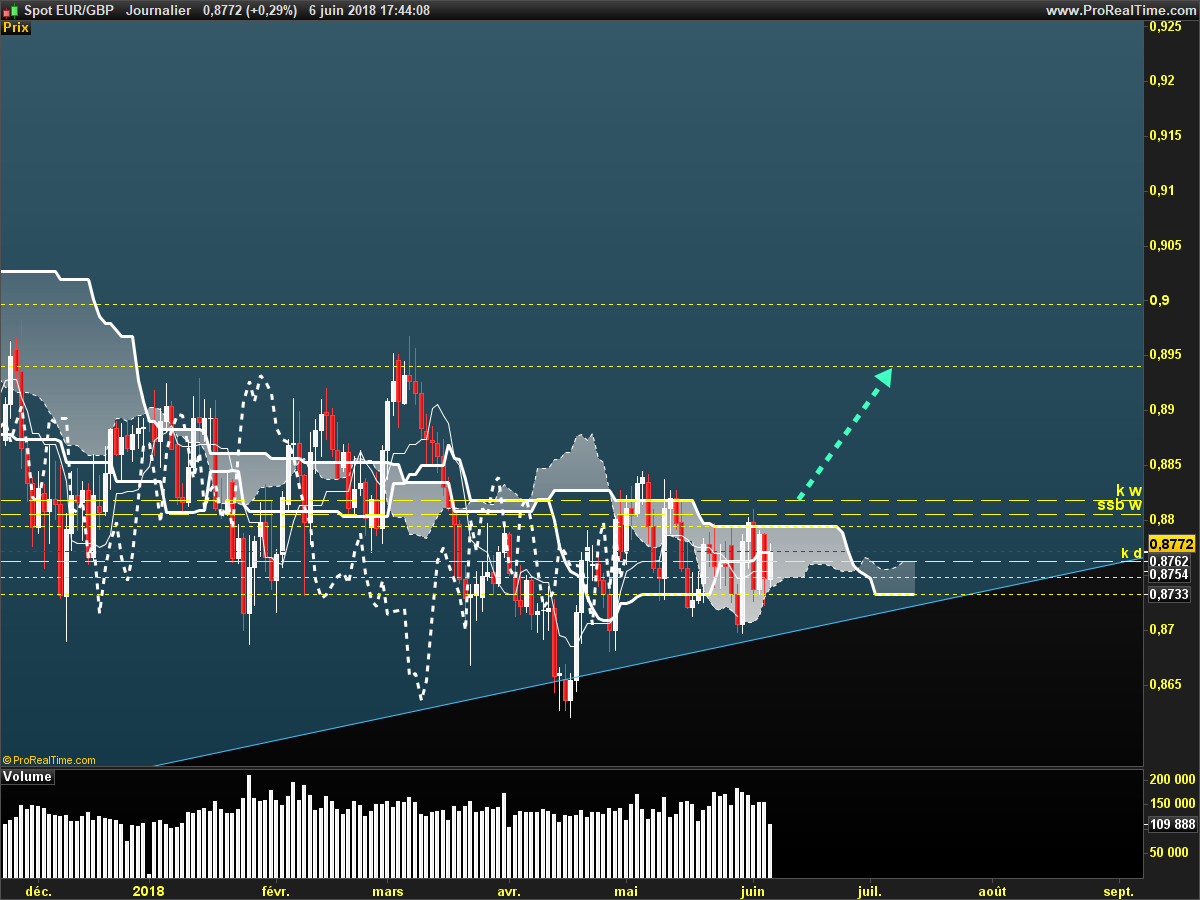Click the "k d" level label
The height and width of the screenshot is (900, 1200).
1131,553
